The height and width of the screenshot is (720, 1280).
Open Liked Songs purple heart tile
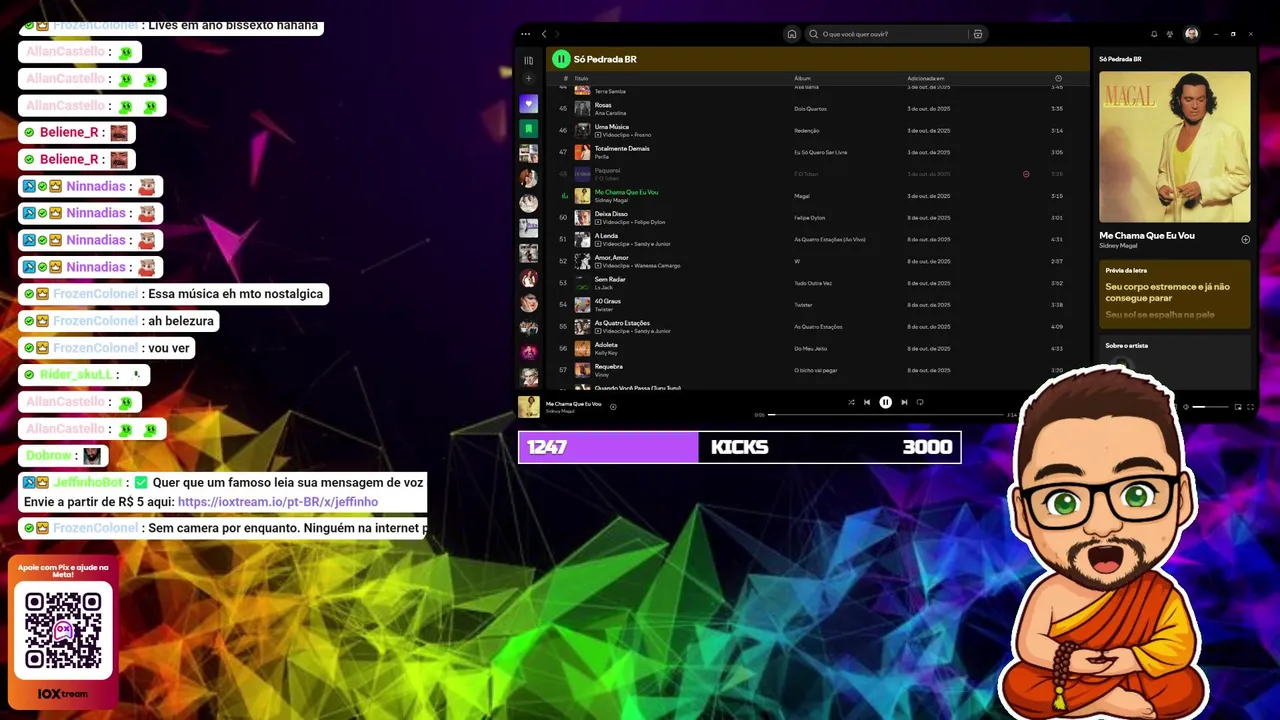click(529, 104)
